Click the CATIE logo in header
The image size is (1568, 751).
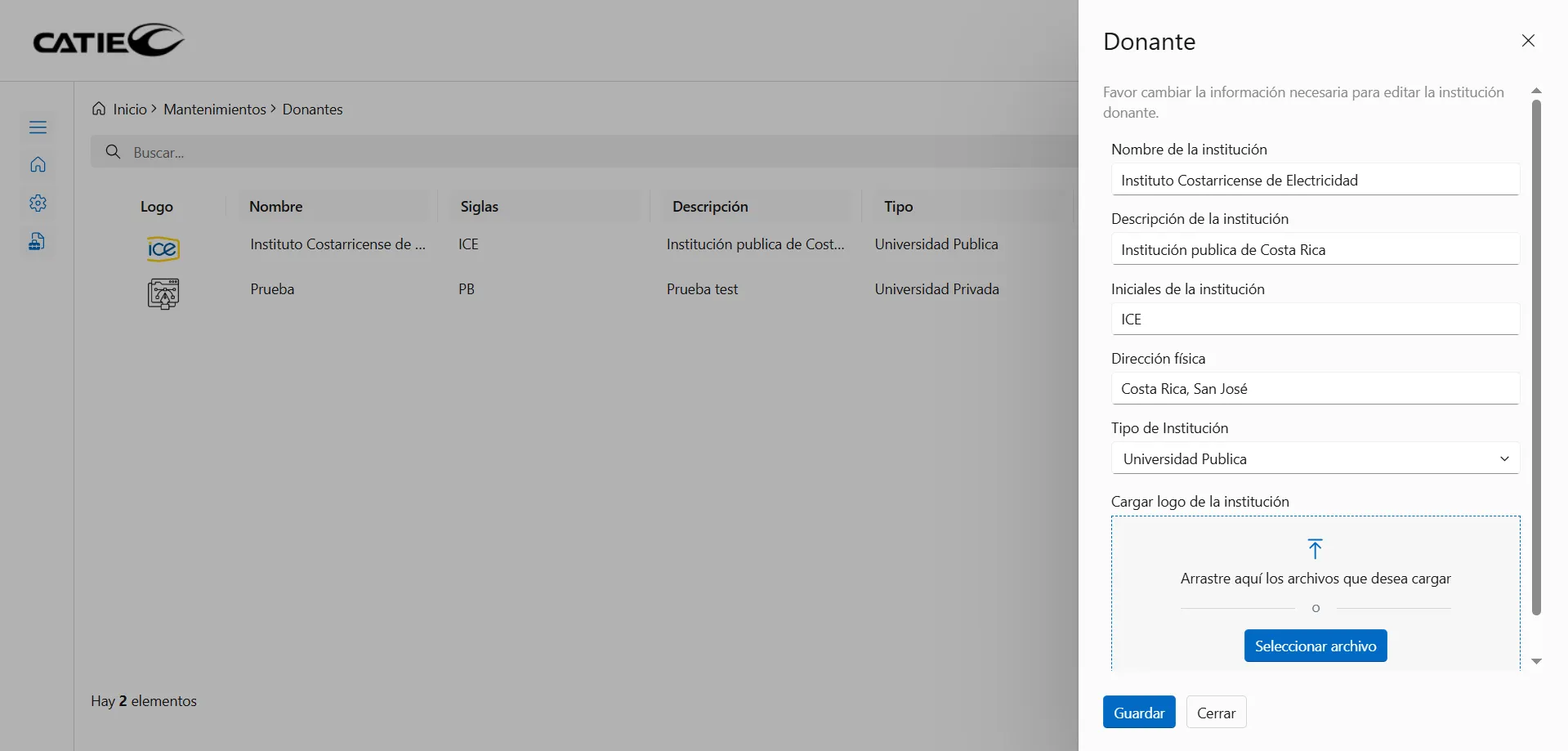point(109,40)
